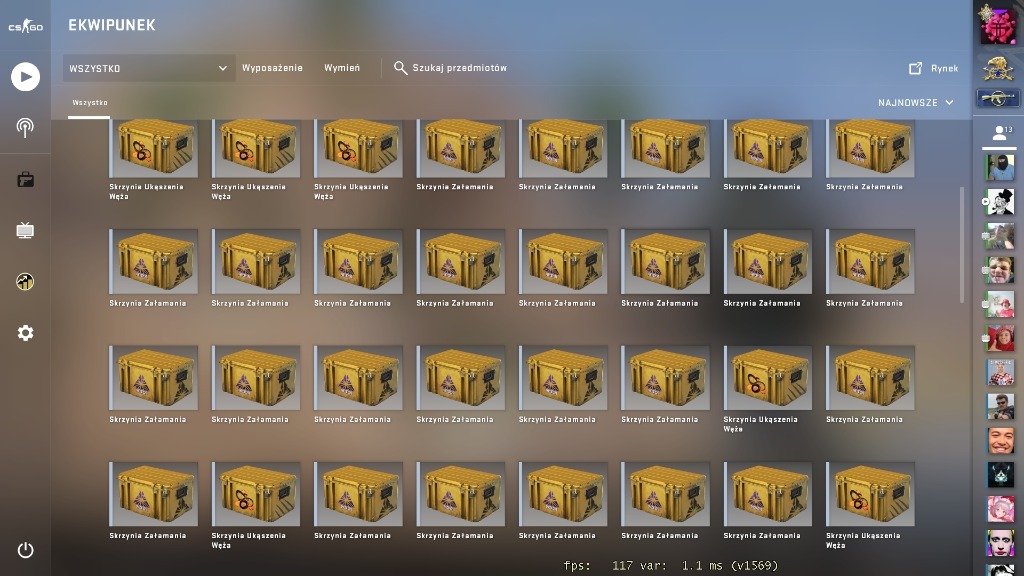1024x576 pixels.
Task: Open the broadcast antenna news icon
Action: (25, 127)
